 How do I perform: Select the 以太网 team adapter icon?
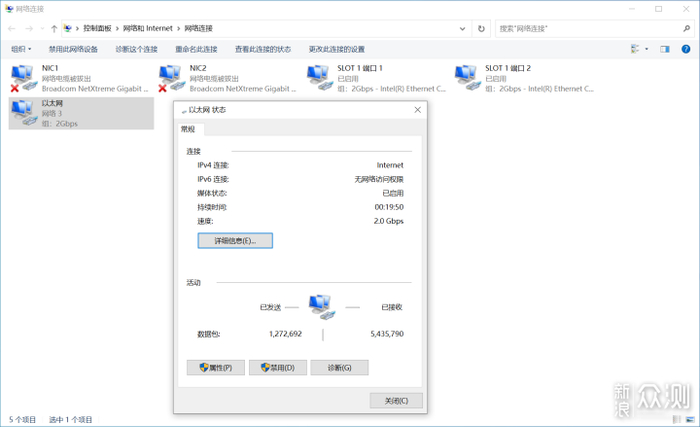(x=24, y=113)
